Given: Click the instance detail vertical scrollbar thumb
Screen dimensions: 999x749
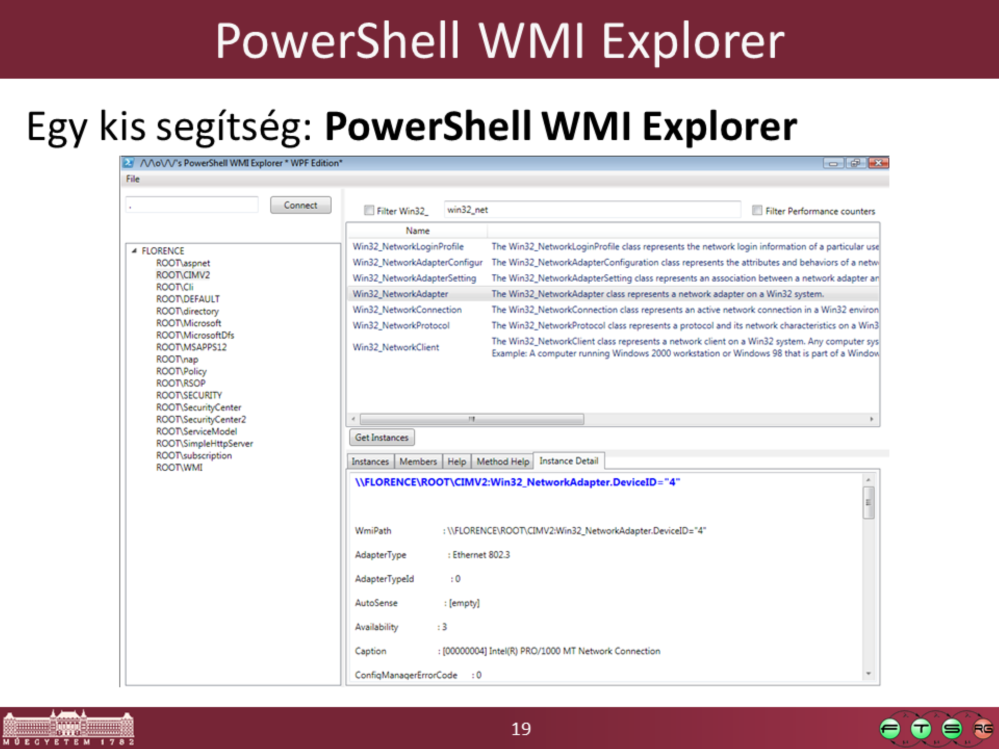Looking at the screenshot, I should pos(868,503).
